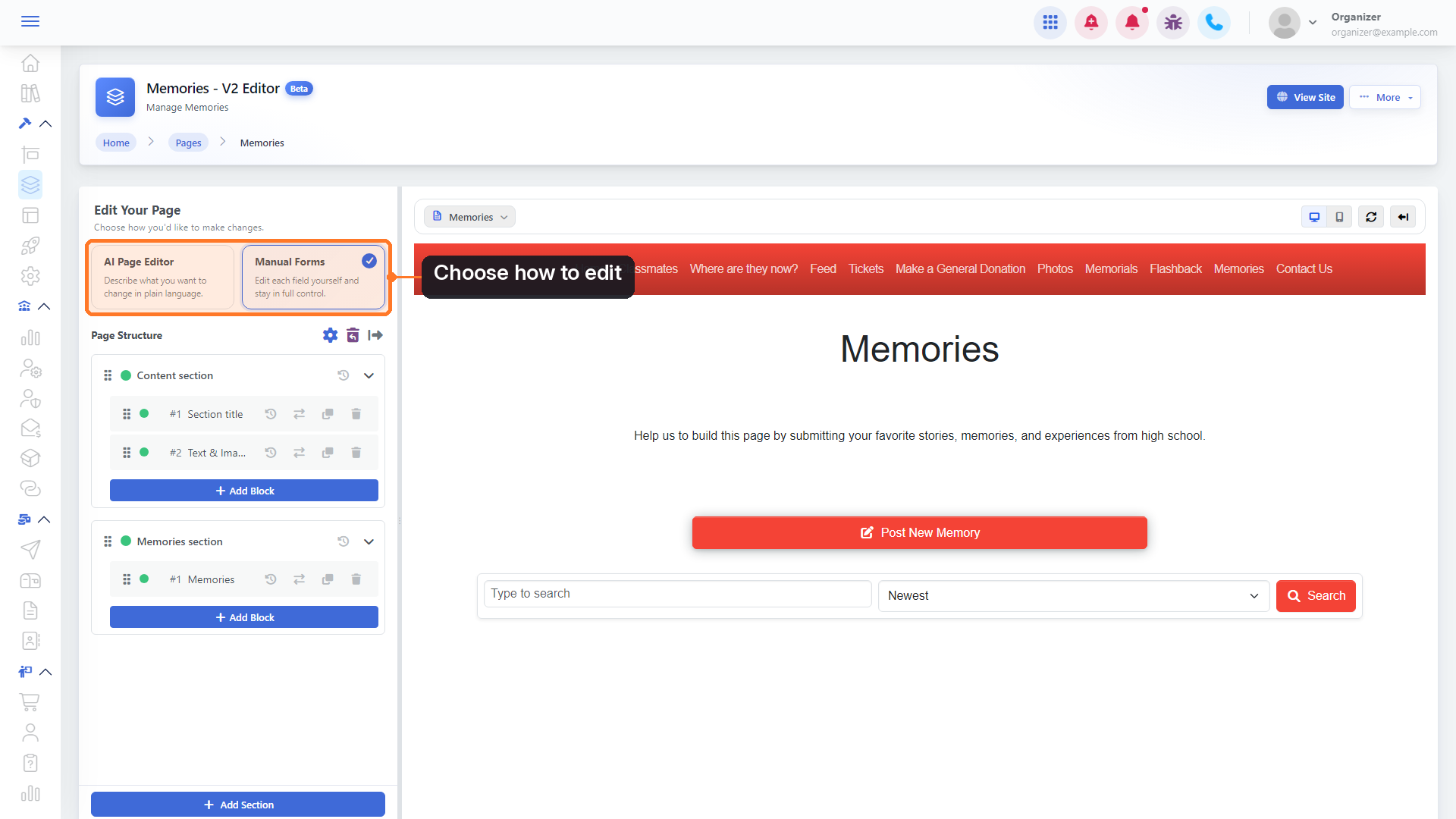The height and width of the screenshot is (819, 1456).
Task: Go to Pages breadcrumb link
Action: [x=188, y=143]
